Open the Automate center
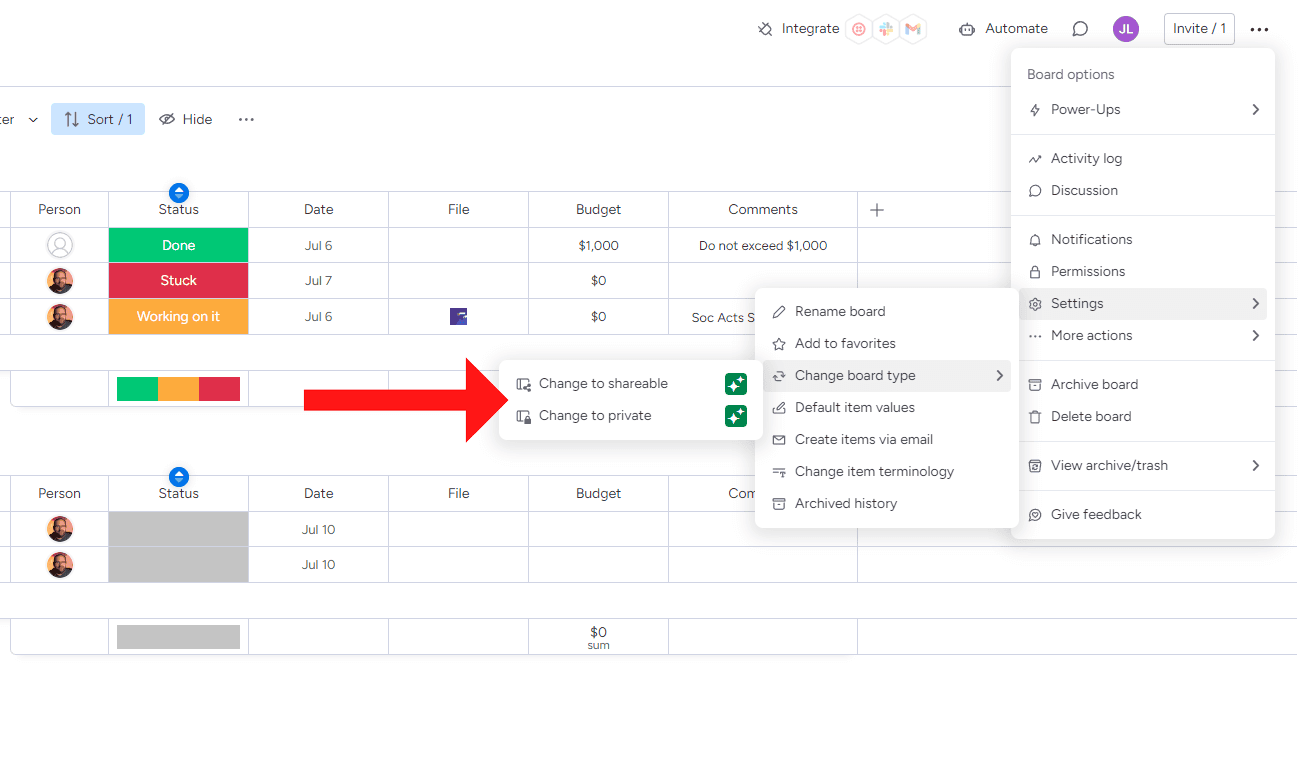 [x=1003, y=29]
